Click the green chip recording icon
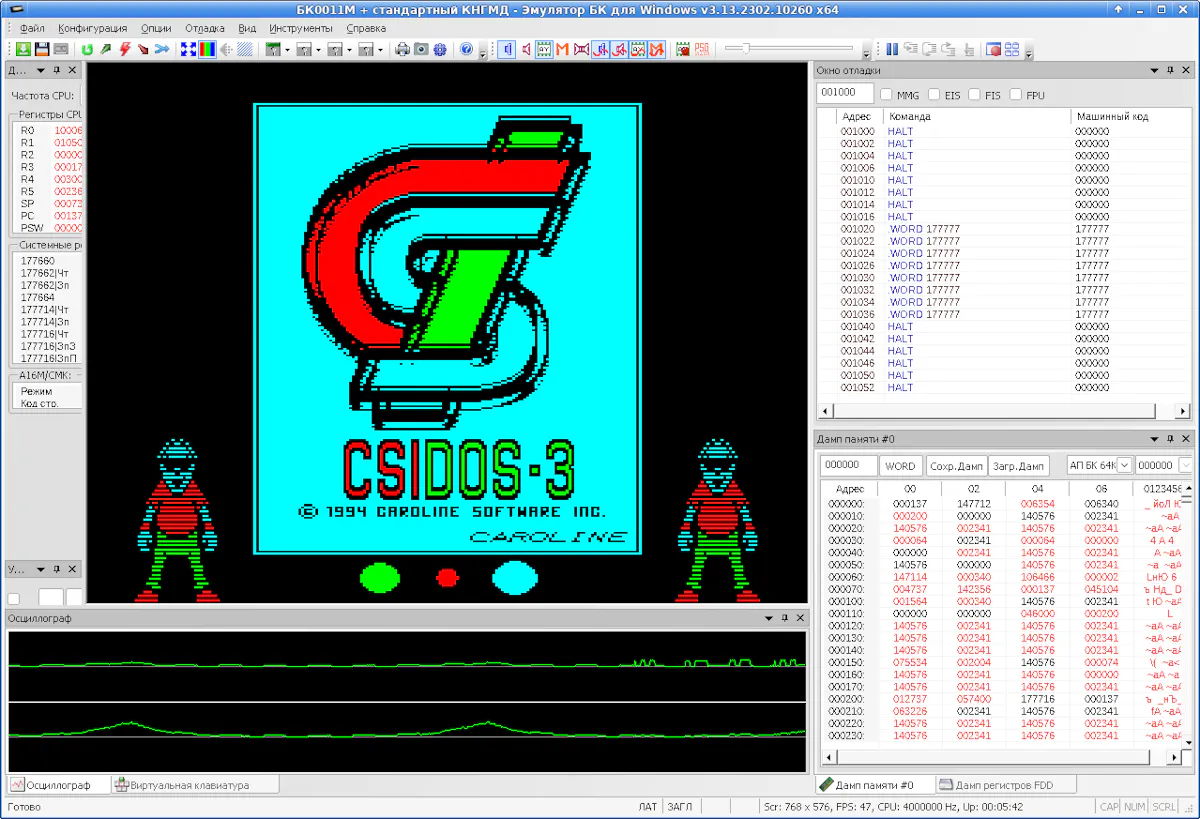Screen dimensions: 1200x819 [683, 49]
